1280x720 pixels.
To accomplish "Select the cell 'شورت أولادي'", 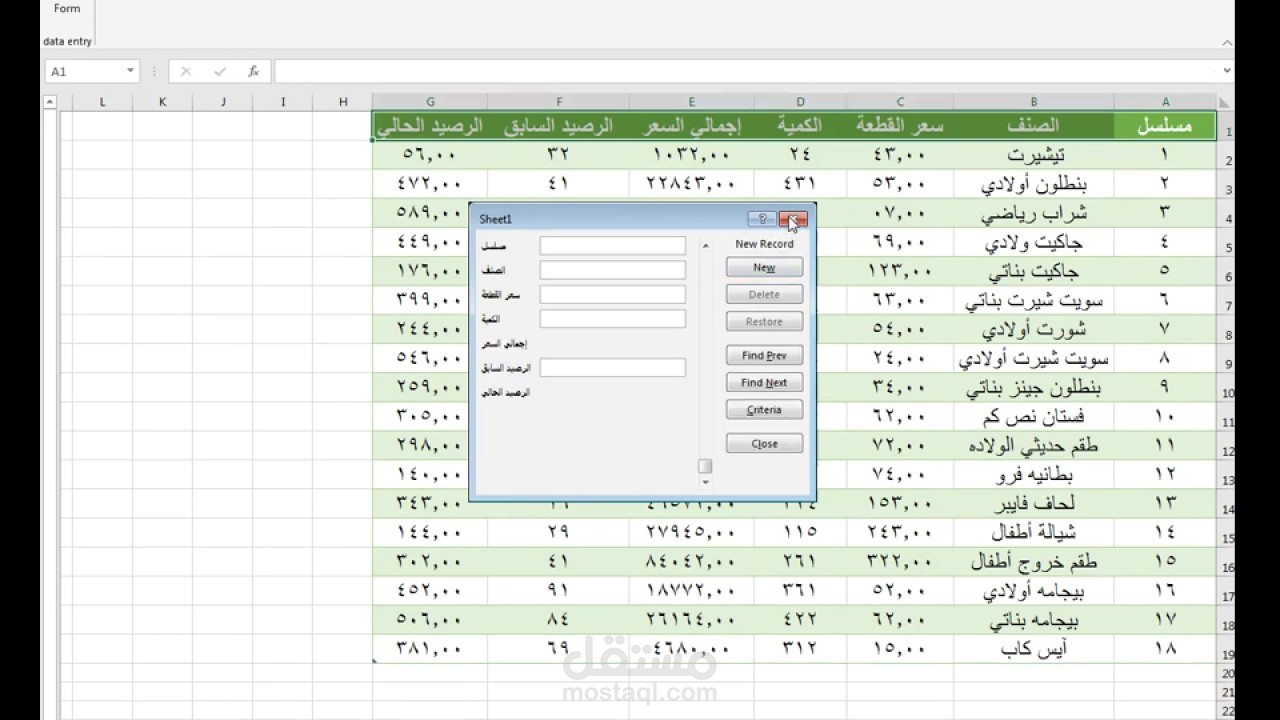I will [1034, 329].
